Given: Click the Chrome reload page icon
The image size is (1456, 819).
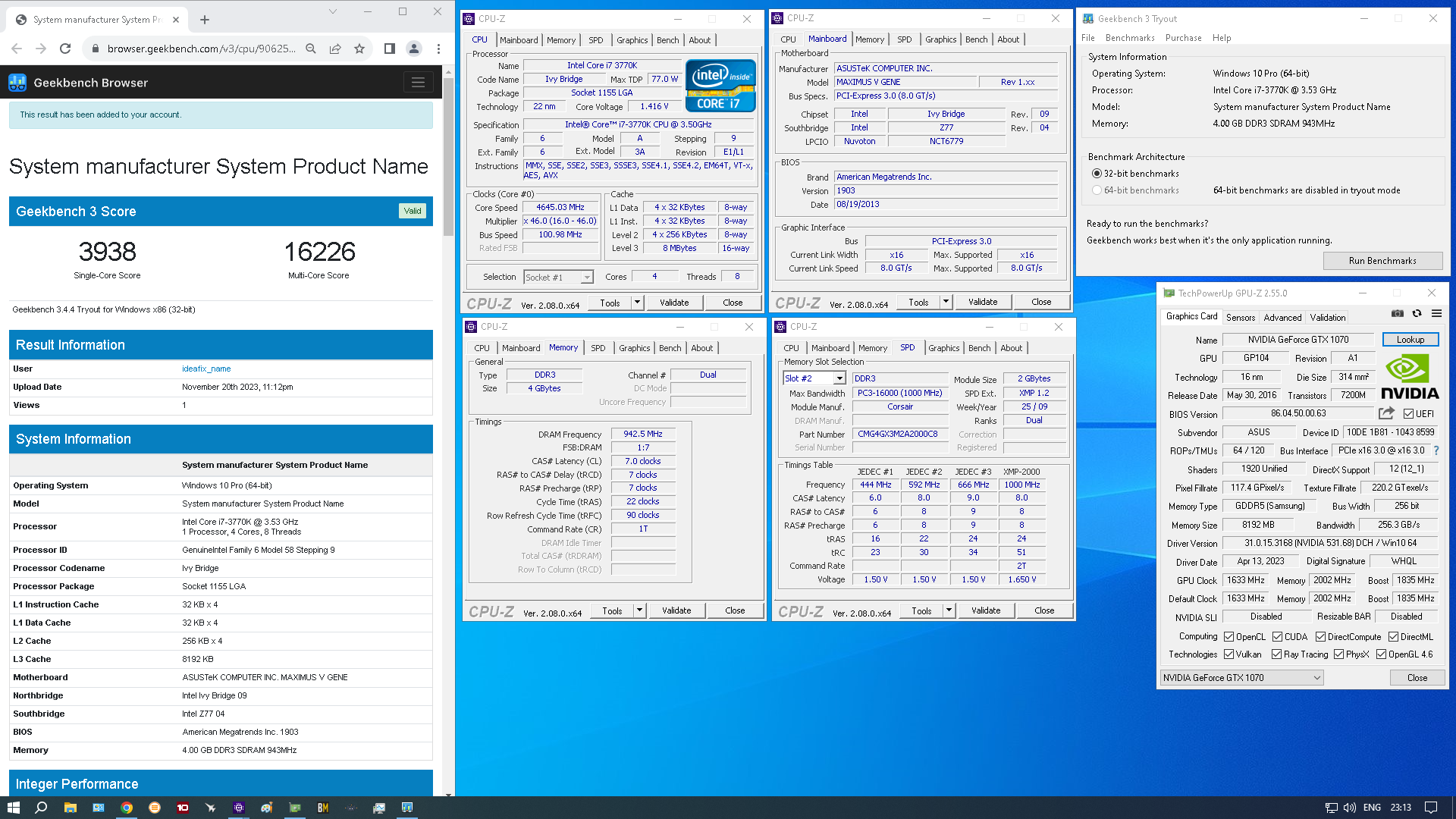Looking at the screenshot, I should [x=65, y=49].
